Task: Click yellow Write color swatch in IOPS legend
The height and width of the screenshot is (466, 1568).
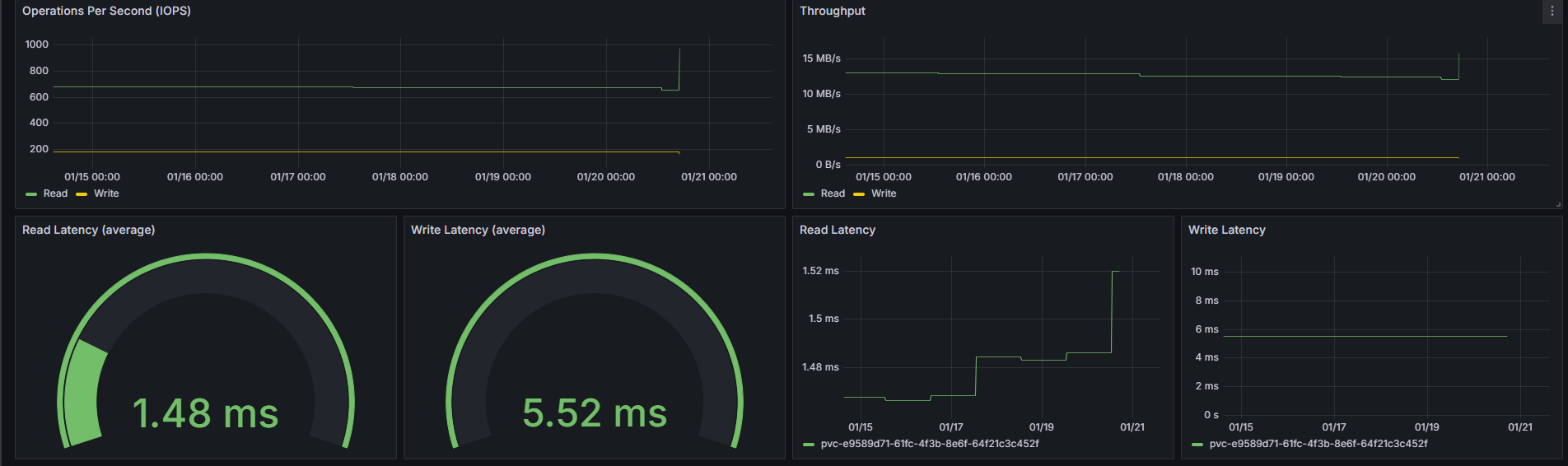Action: coord(82,194)
